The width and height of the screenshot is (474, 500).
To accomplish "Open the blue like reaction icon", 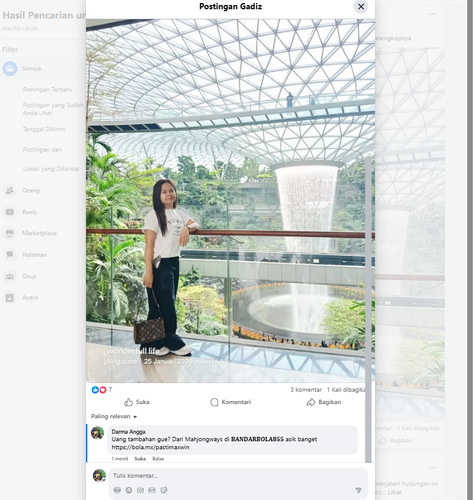I will [95, 390].
